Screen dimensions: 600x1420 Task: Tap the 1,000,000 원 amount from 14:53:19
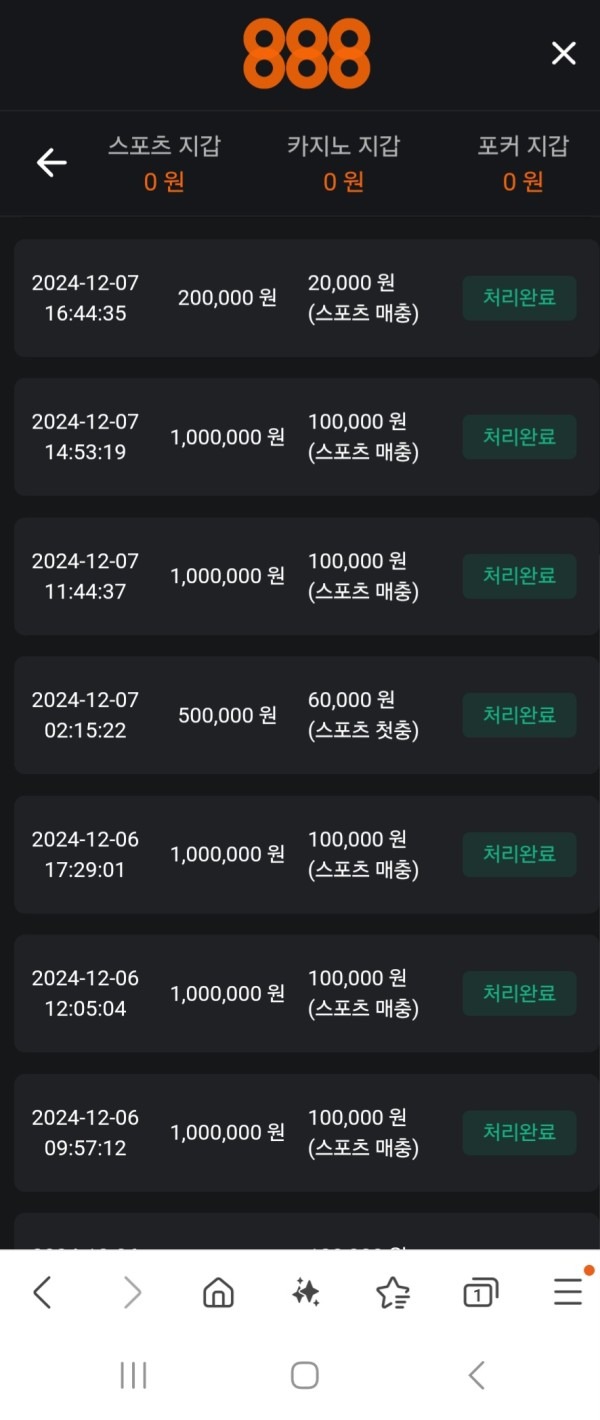[x=227, y=436]
